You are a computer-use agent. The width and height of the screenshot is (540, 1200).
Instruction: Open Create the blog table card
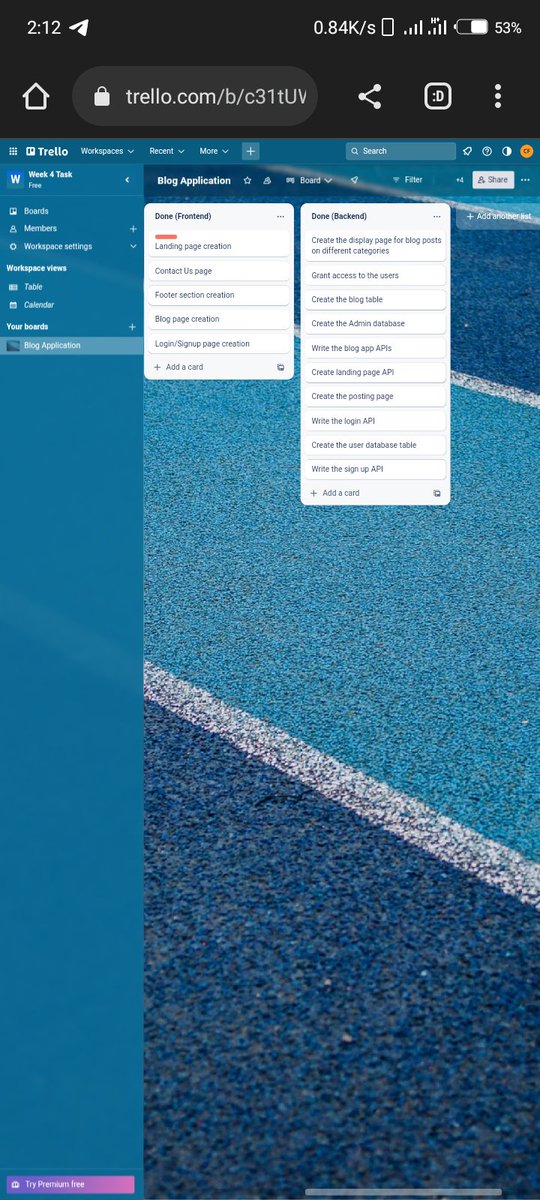[x=375, y=299]
